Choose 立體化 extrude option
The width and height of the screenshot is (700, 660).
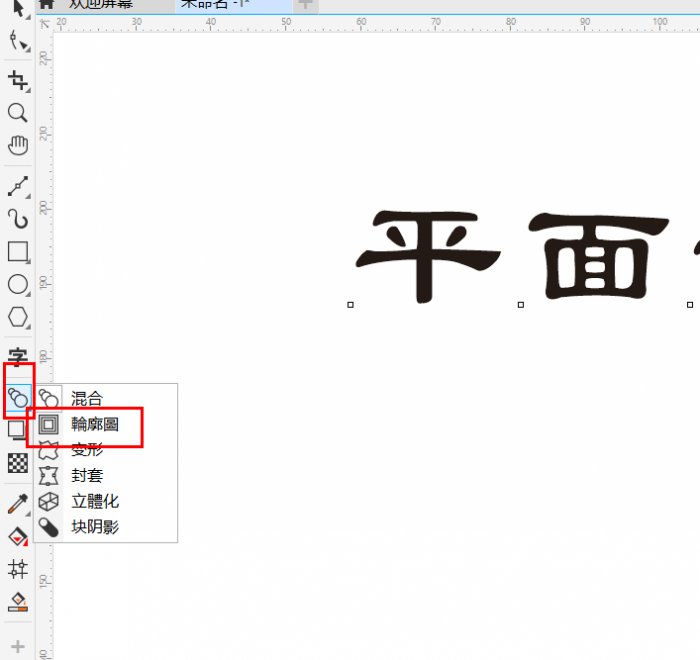[x=94, y=501]
